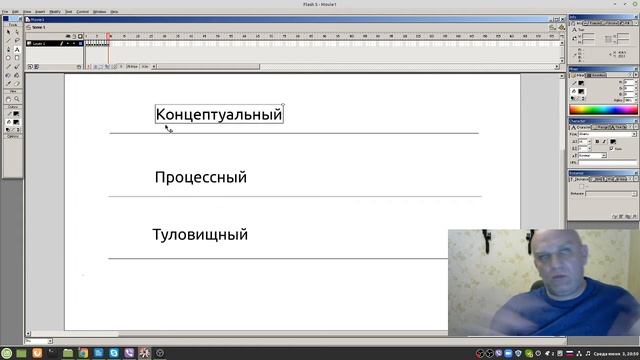
Task: Select the Rectangle tool
Action: (17, 58)
